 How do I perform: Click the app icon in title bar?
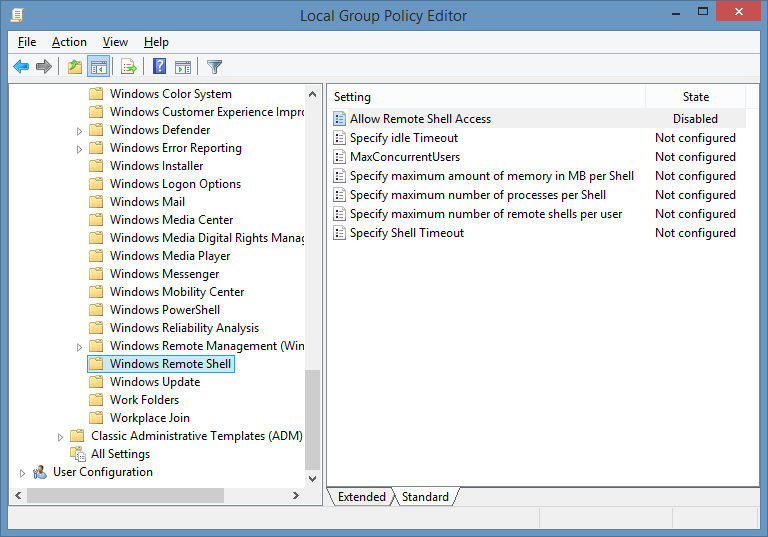17,15
